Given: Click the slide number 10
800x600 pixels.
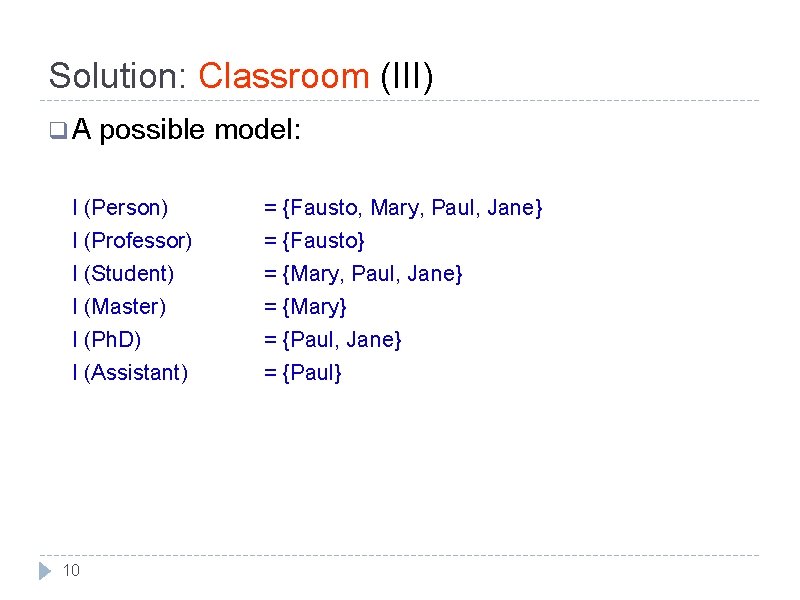Looking at the screenshot, I should [x=71, y=570].
